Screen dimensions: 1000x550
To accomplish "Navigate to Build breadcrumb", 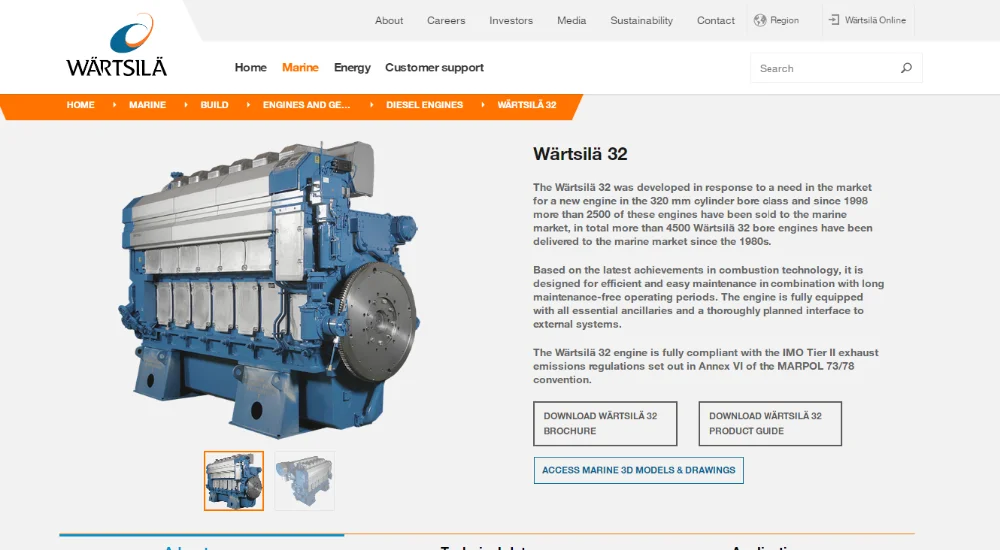I will pyautogui.click(x=214, y=105).
